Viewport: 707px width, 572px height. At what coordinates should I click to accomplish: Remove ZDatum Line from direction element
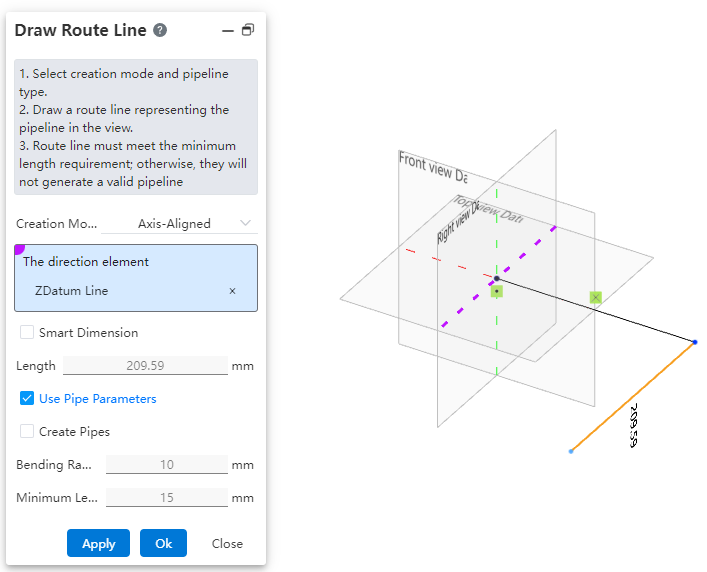(233, 291)
